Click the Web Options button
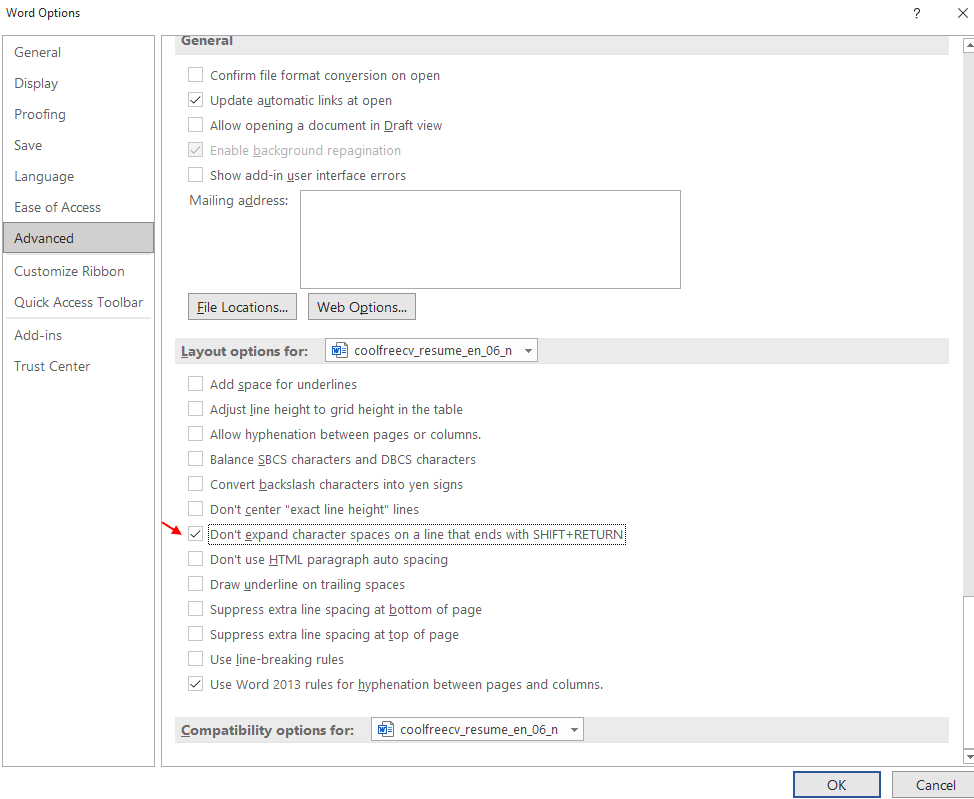The width and height of the screenshot is (974, 799). 361,306
